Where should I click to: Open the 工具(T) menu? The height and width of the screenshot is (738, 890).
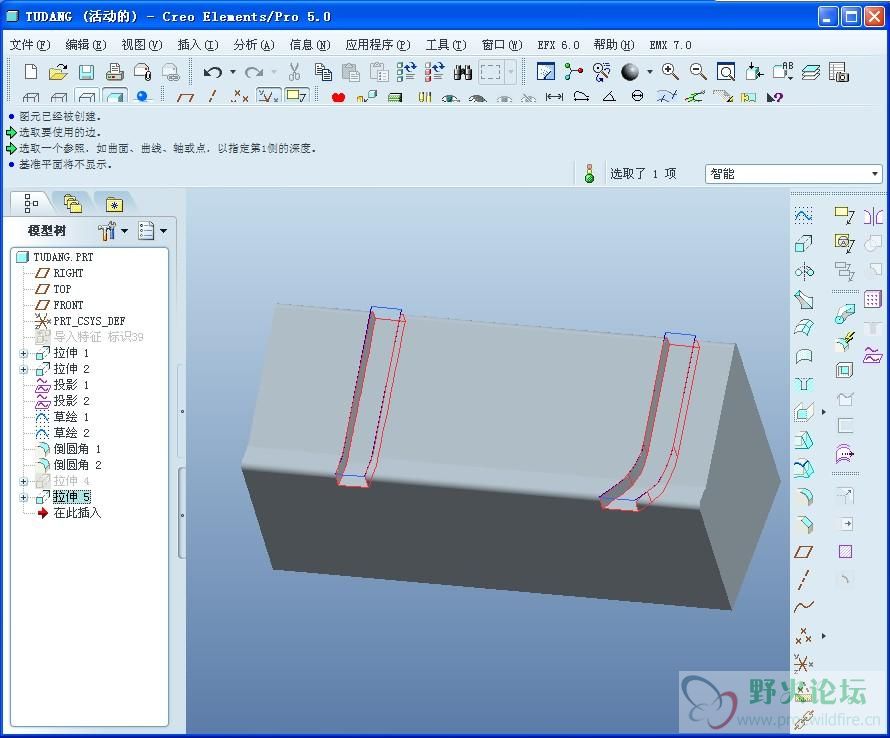click(x=446, y=45)
